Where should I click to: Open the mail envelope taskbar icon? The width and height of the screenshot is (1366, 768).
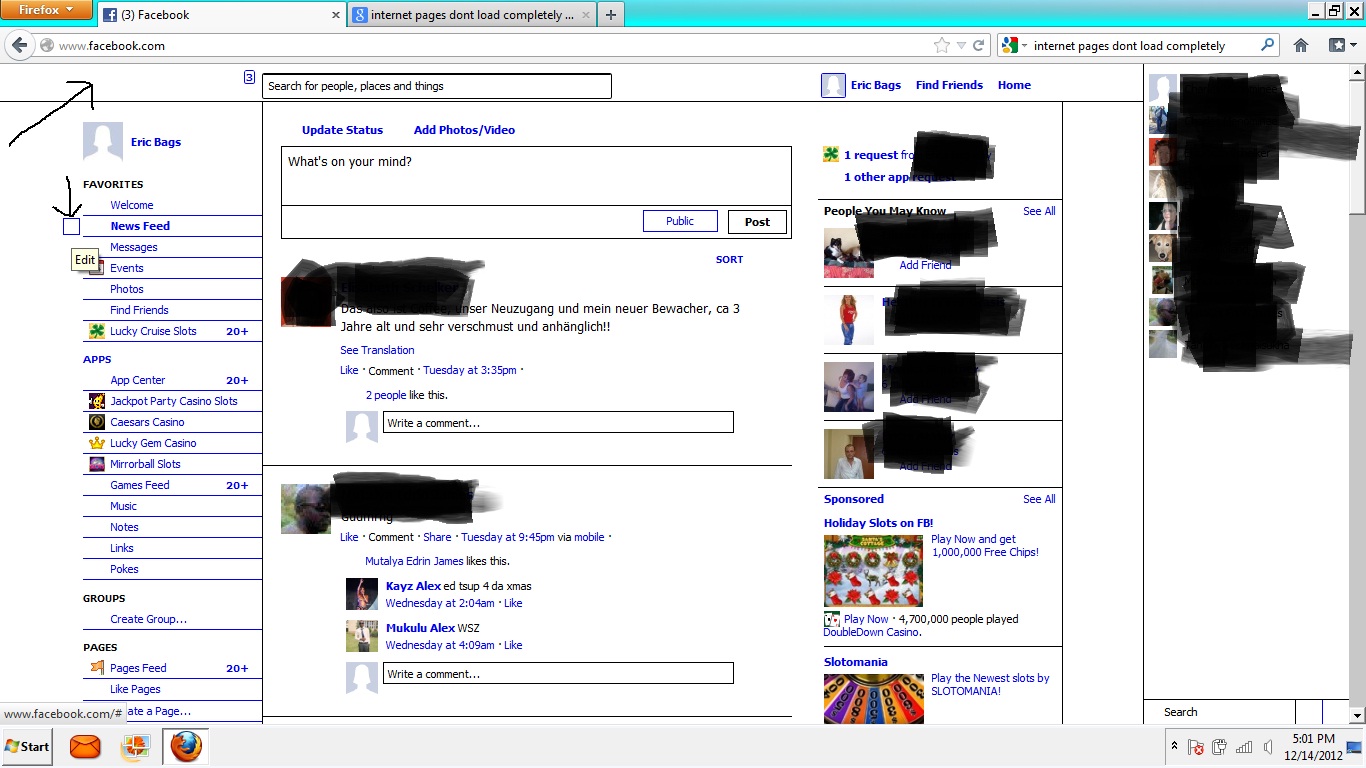point(85,747)
